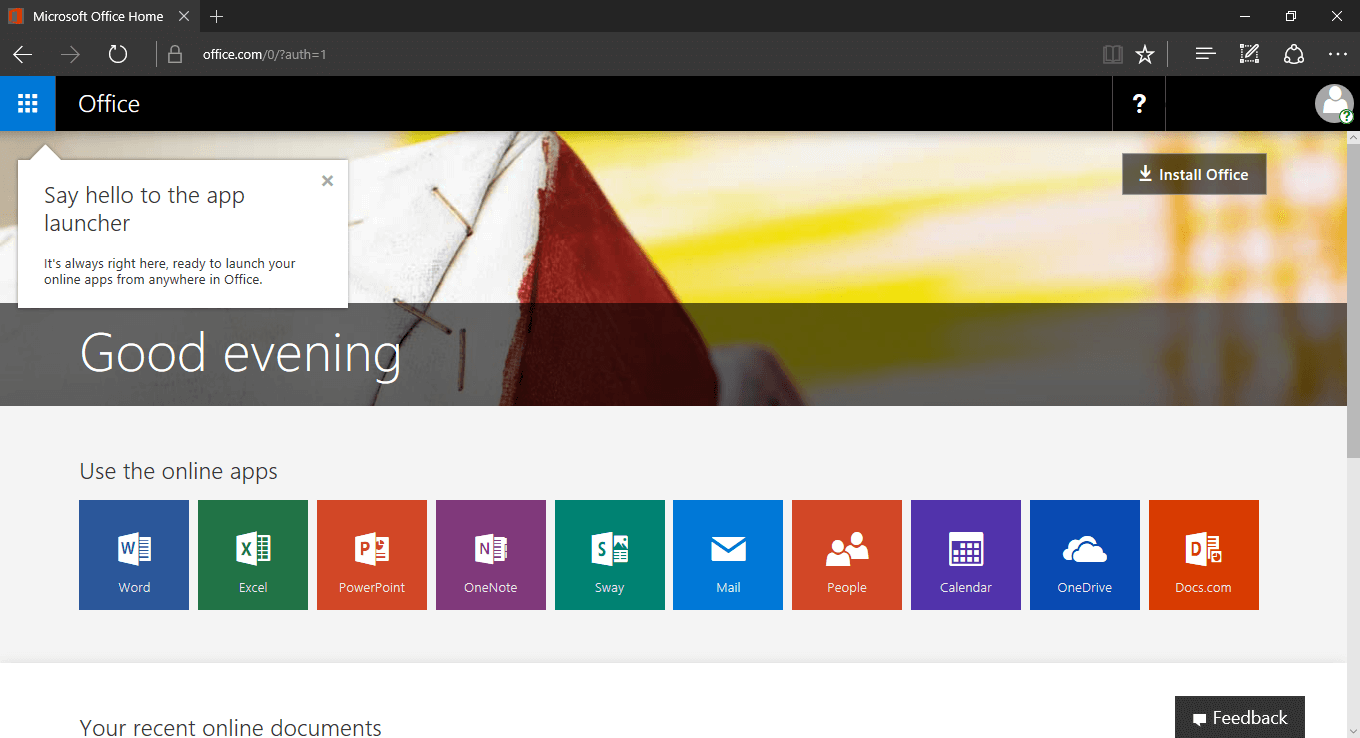The image size is (1360, 738).
Task: Click the Install Office button
Action: pos(1194,174)
